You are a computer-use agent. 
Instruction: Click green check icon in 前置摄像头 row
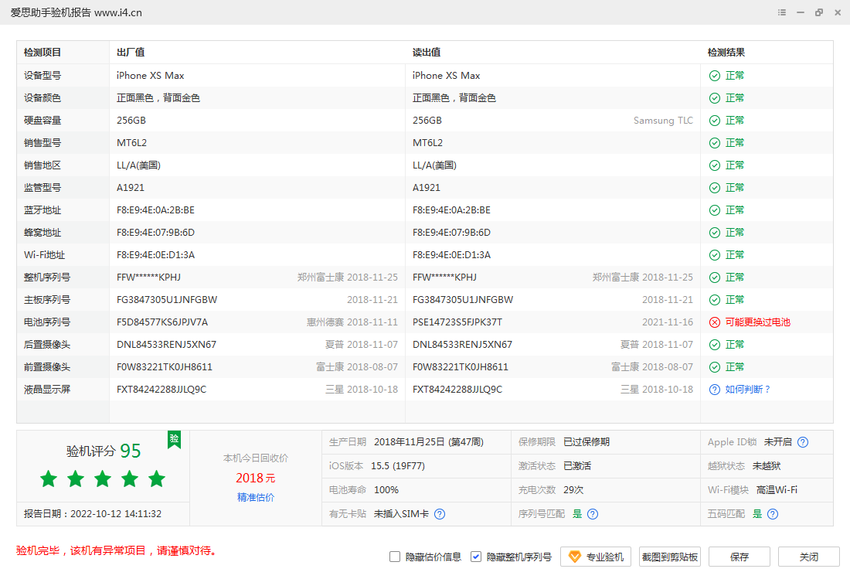pos(714,367)
